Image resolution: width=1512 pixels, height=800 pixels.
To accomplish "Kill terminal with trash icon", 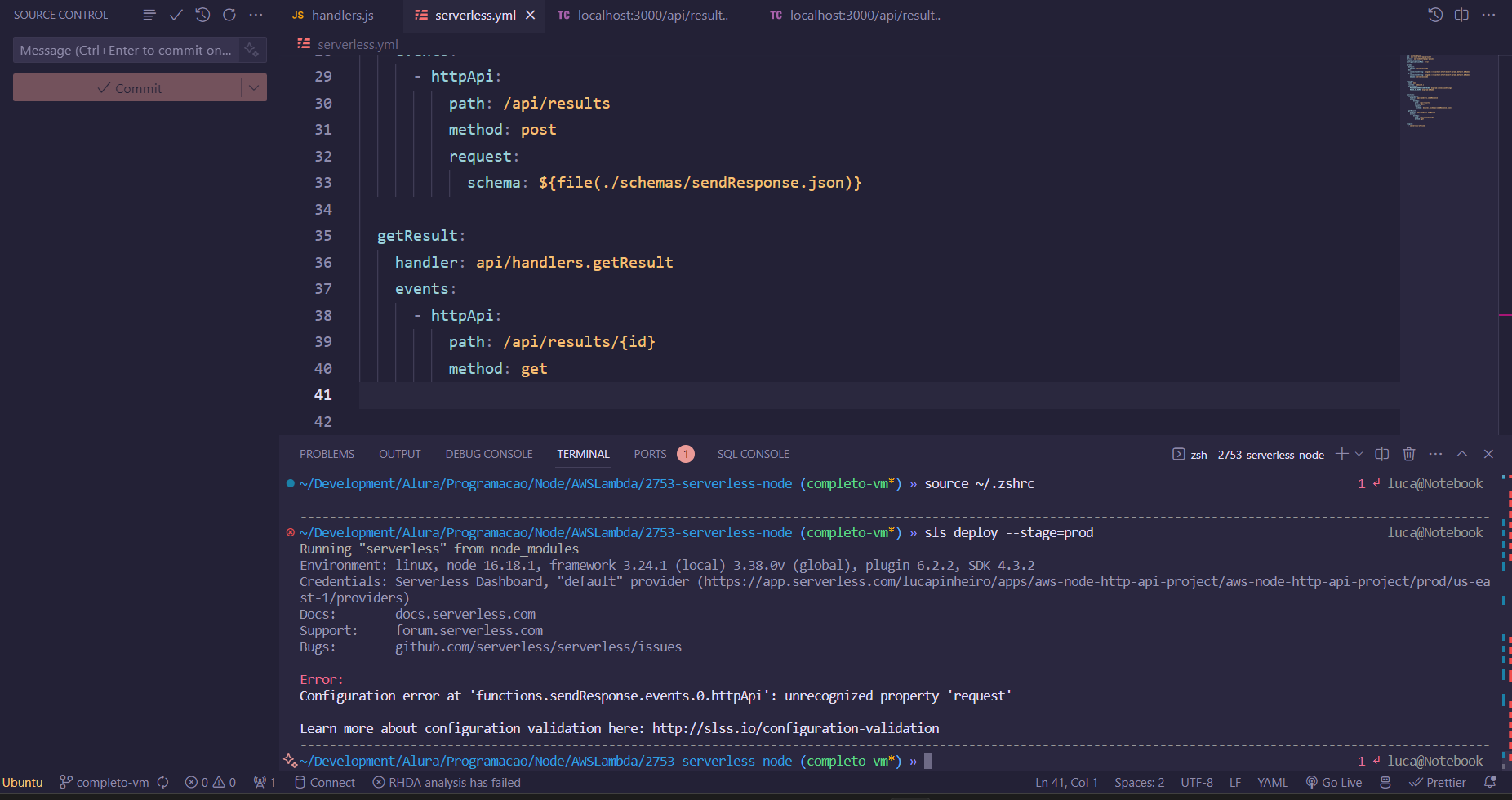I will [1409, 454].
